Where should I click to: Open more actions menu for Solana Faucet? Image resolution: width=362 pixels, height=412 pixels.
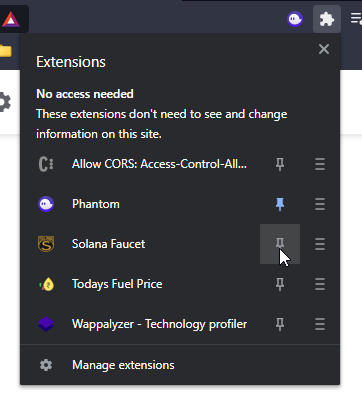(x=320, y=244)
